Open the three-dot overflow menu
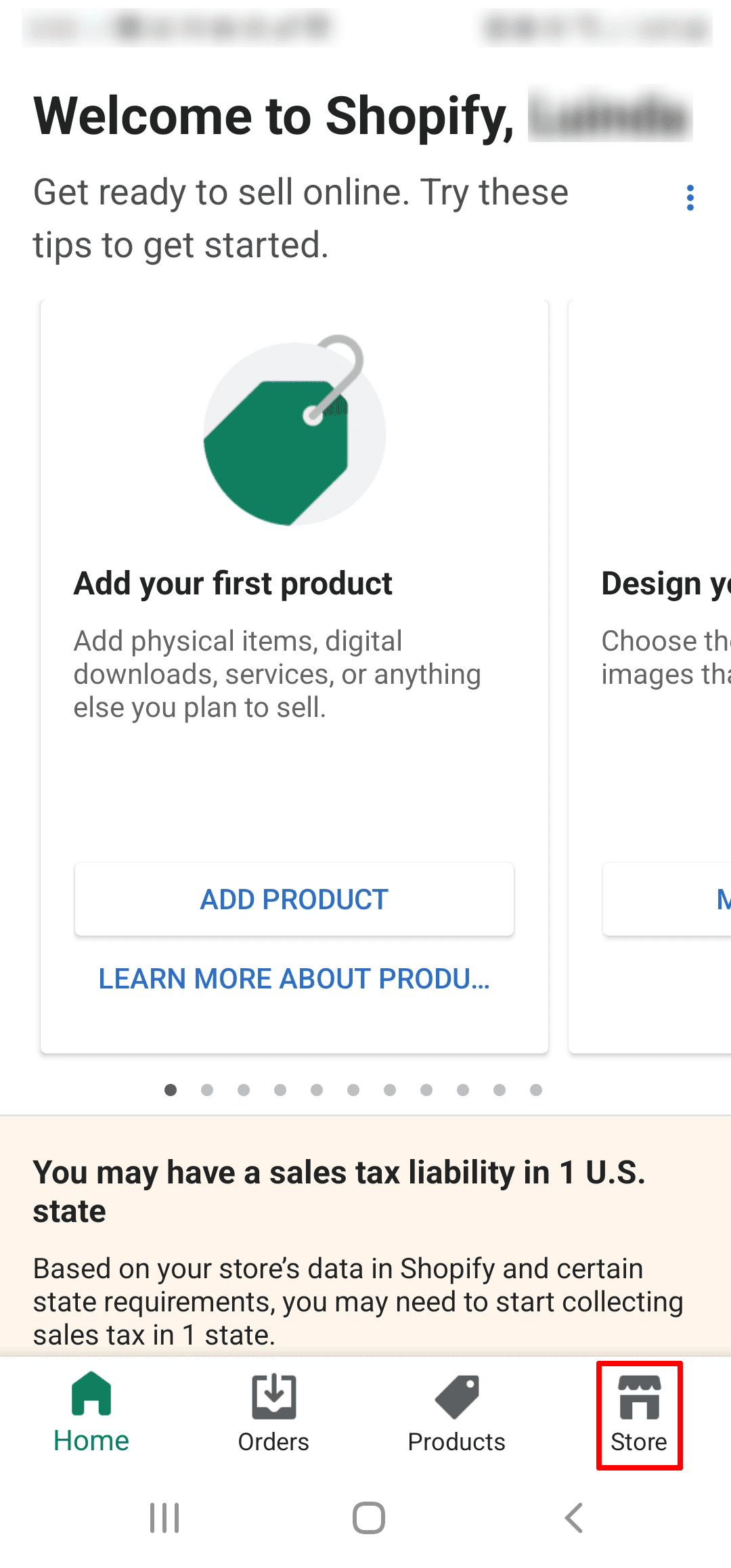The image size is (731, 1568). (690, 197)
